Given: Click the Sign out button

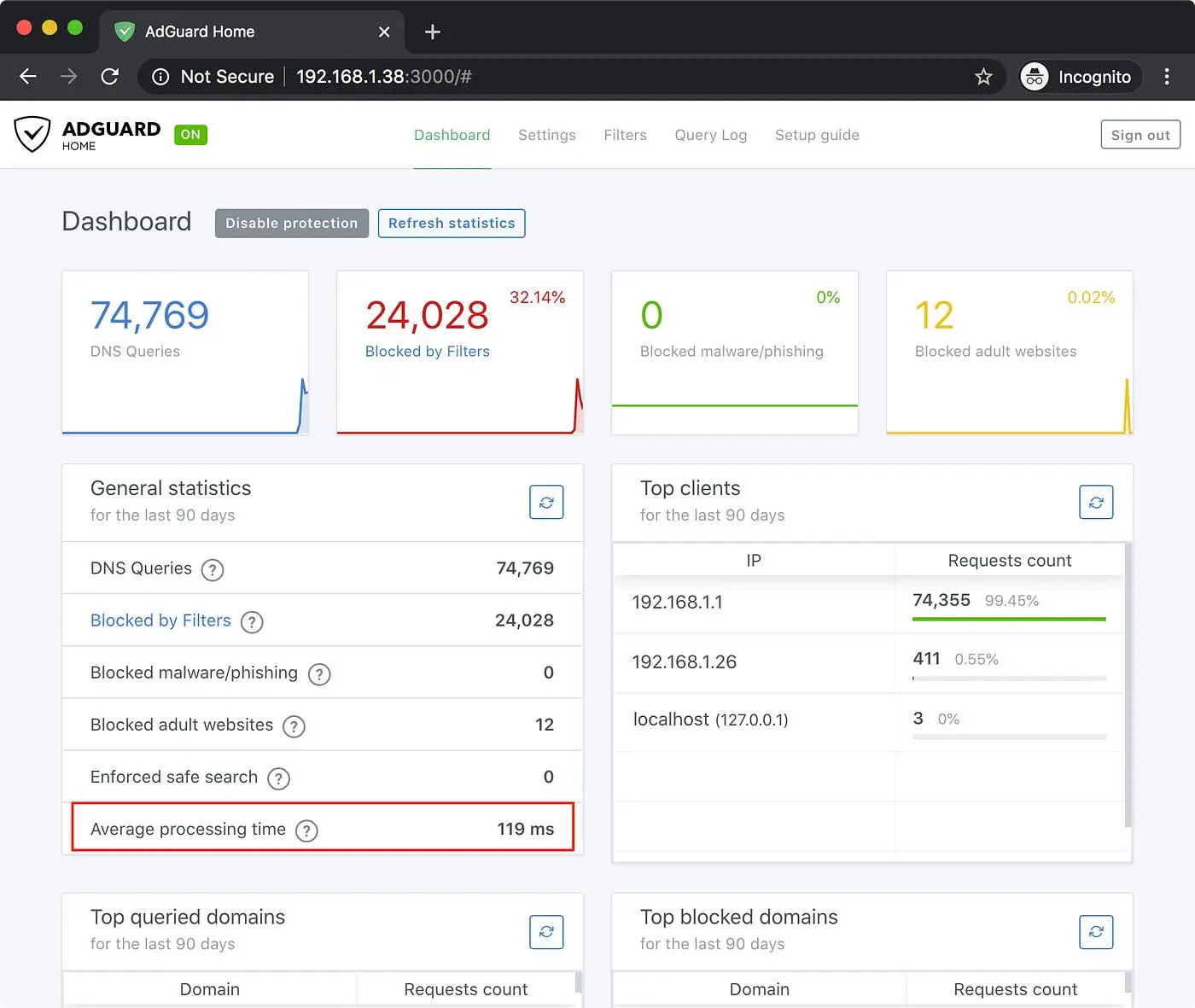Looking at the screenshot, I should tap(1140, 135).
